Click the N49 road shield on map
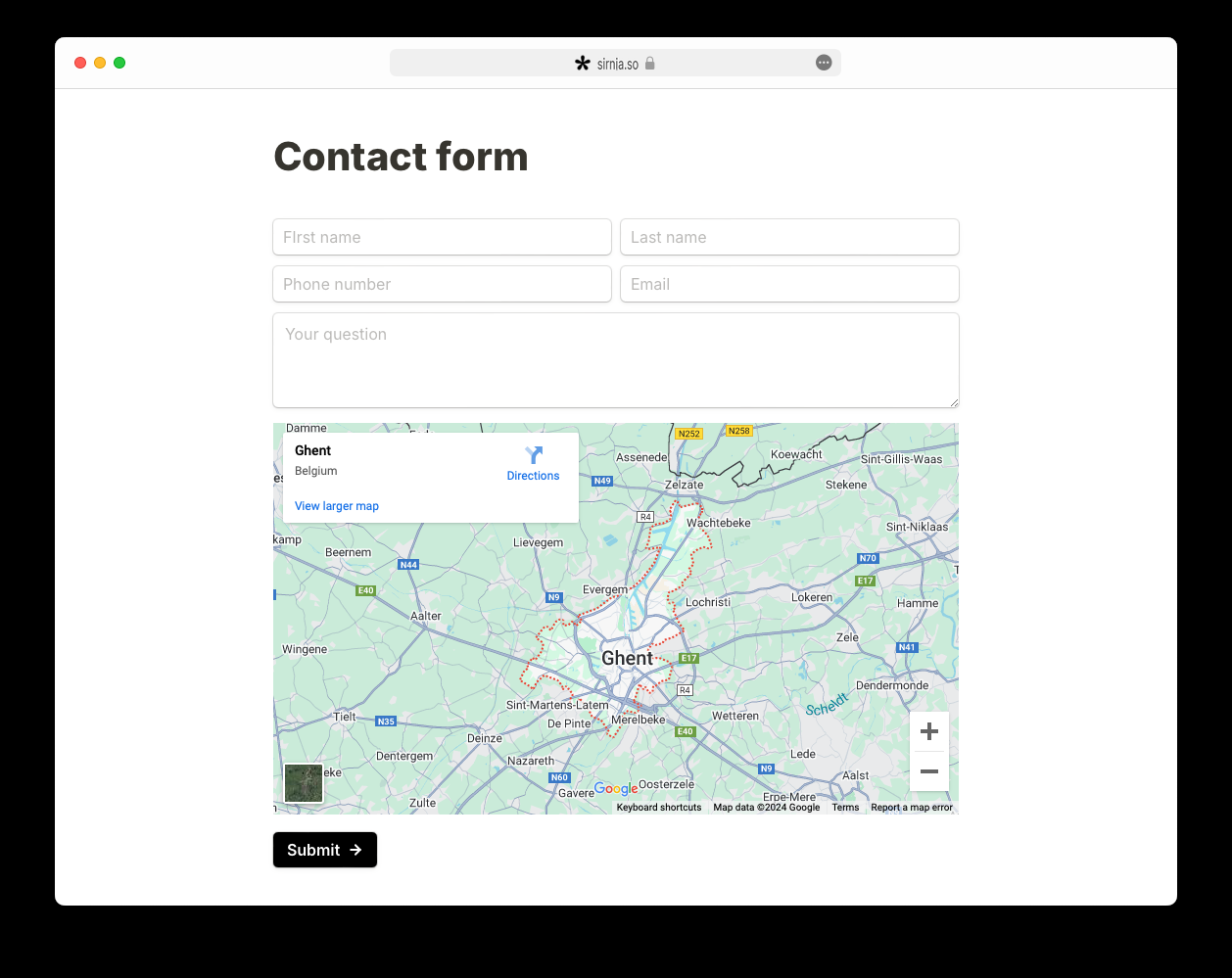Screen dimensions: 1232x978 pos(602,481)
